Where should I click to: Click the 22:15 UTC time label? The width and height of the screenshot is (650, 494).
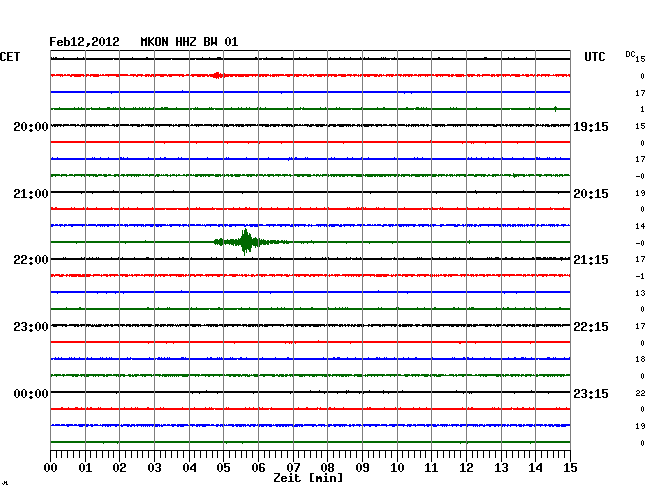pos(591,327)
